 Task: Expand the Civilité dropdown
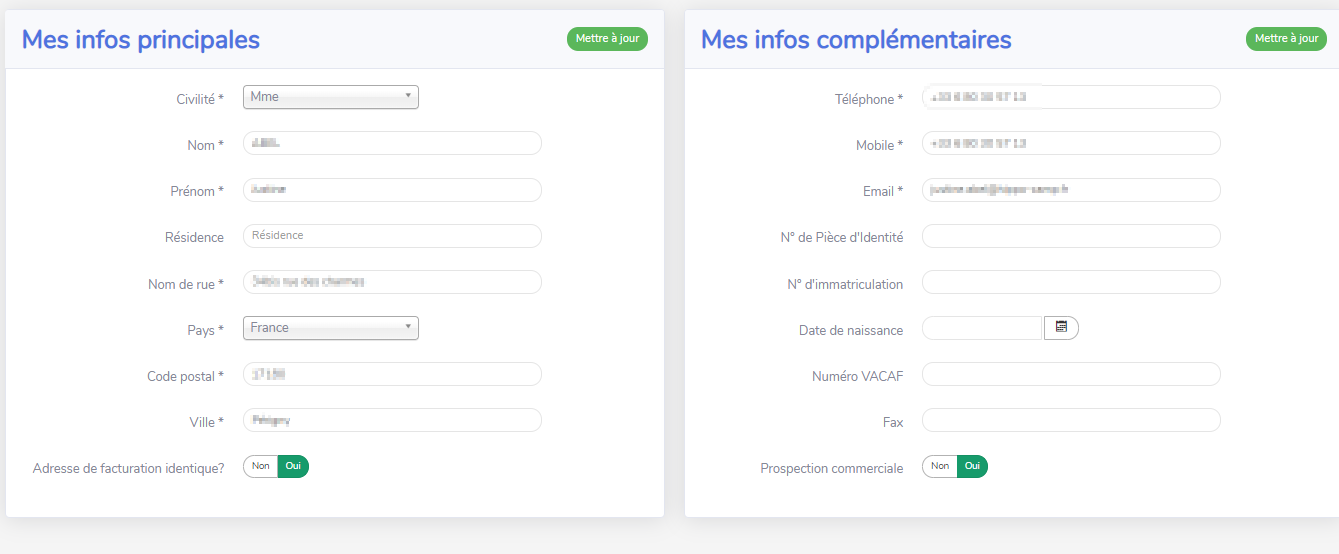330,97
